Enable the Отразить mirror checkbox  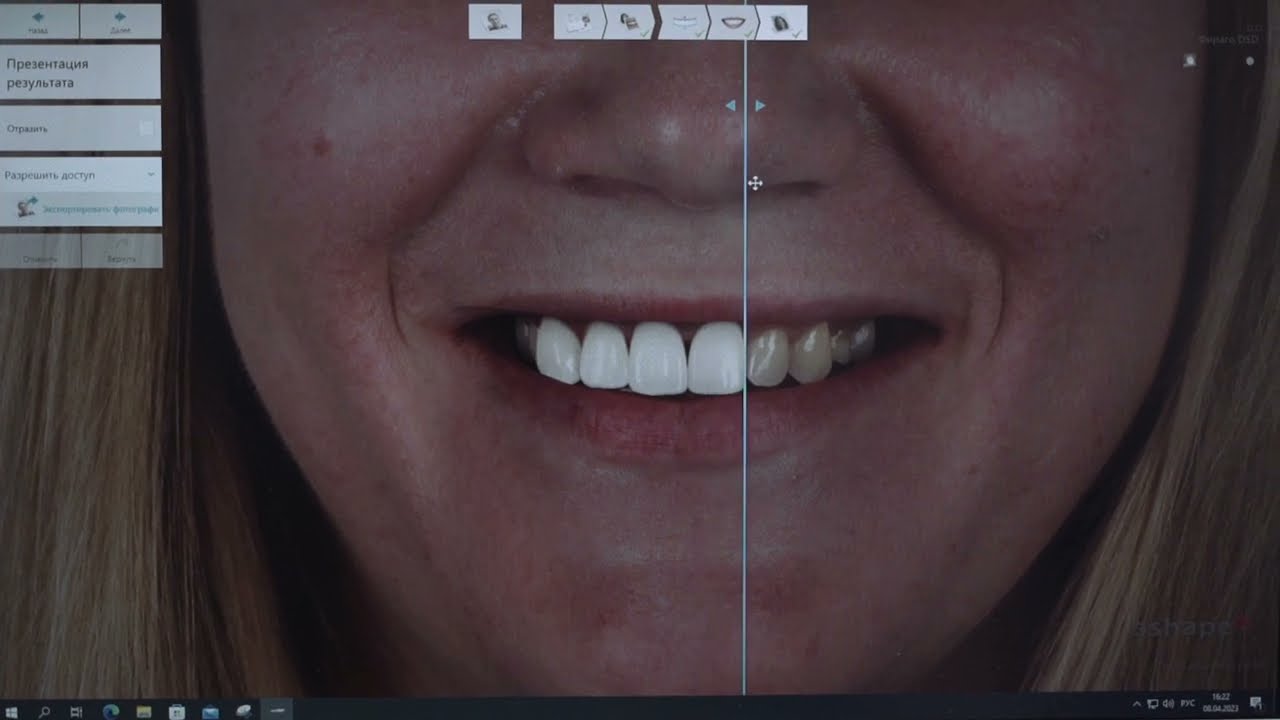146,128
